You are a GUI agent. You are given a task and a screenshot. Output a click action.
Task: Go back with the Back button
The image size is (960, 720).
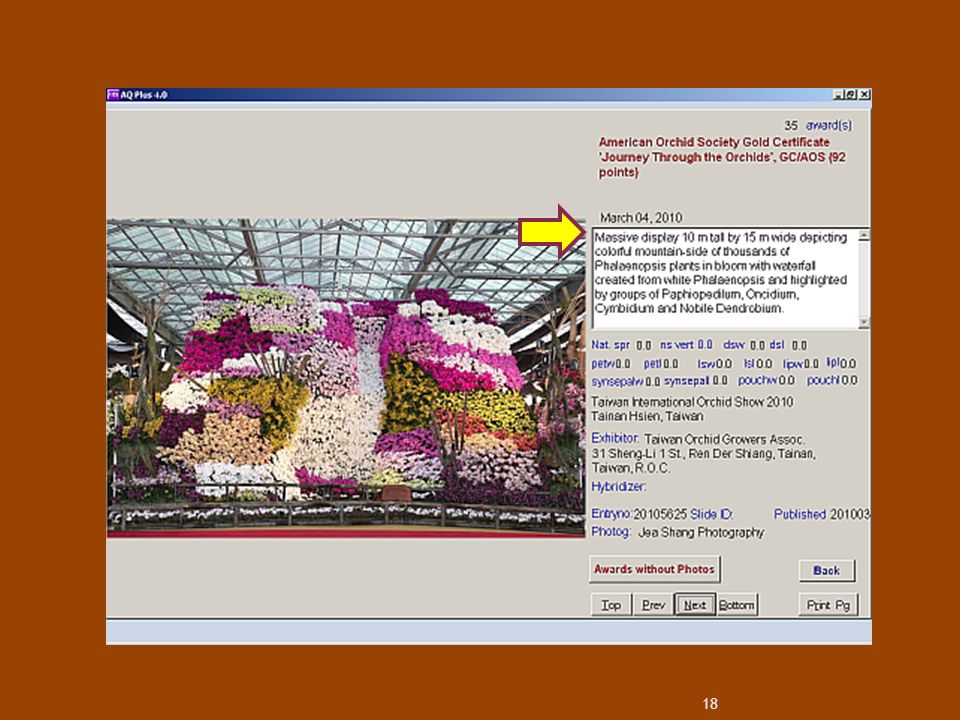827,571
